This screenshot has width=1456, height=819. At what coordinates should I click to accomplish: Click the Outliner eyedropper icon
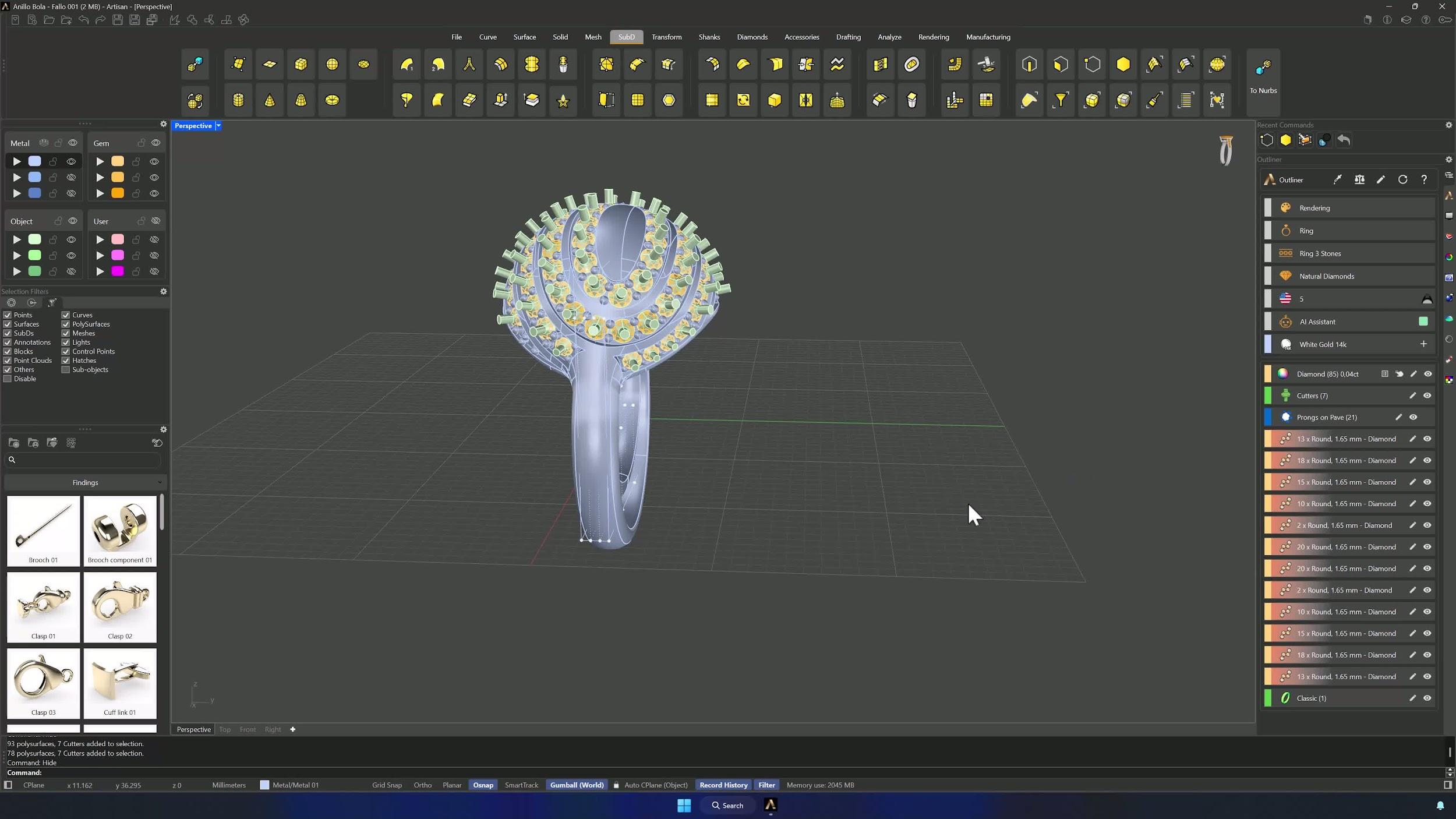(1338, 180)
